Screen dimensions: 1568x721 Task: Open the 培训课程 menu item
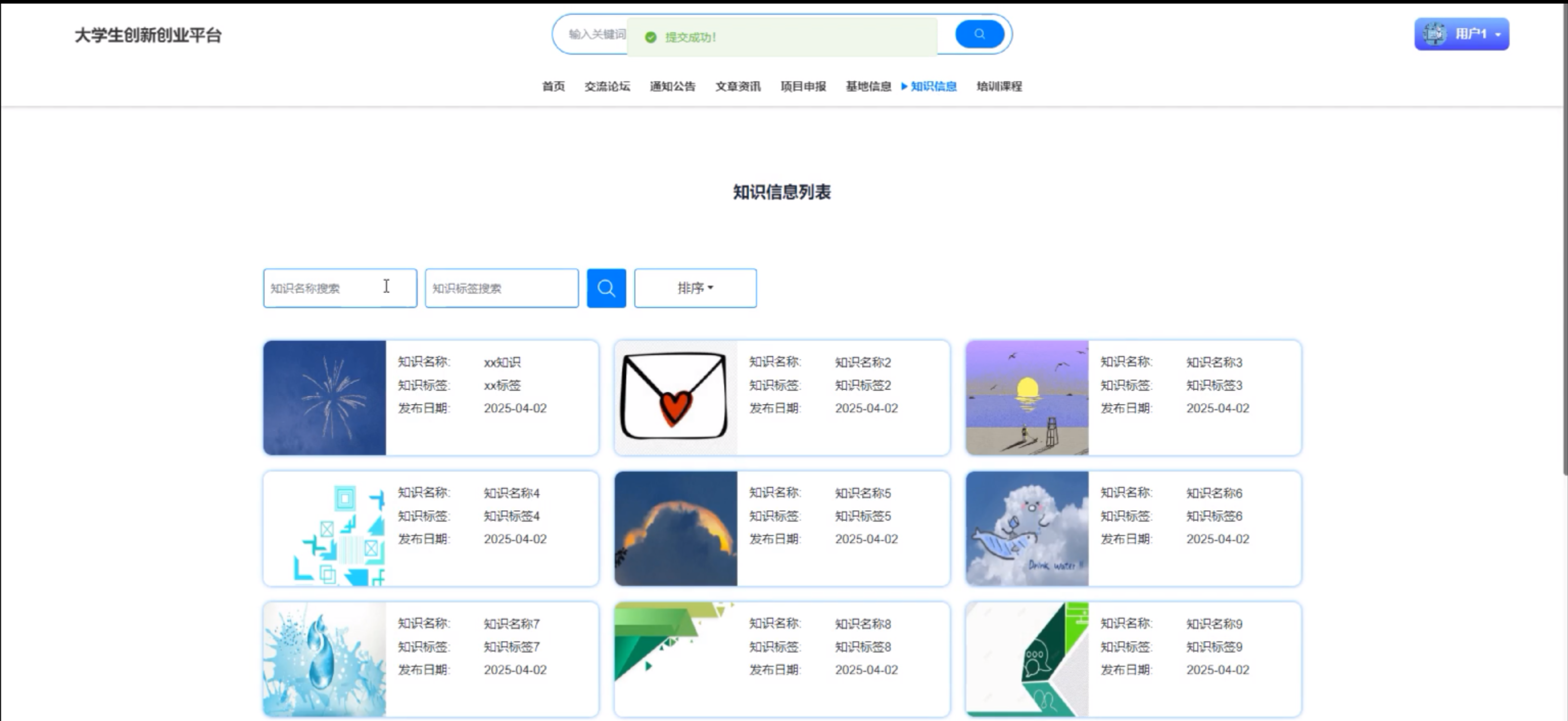point(999,86)
